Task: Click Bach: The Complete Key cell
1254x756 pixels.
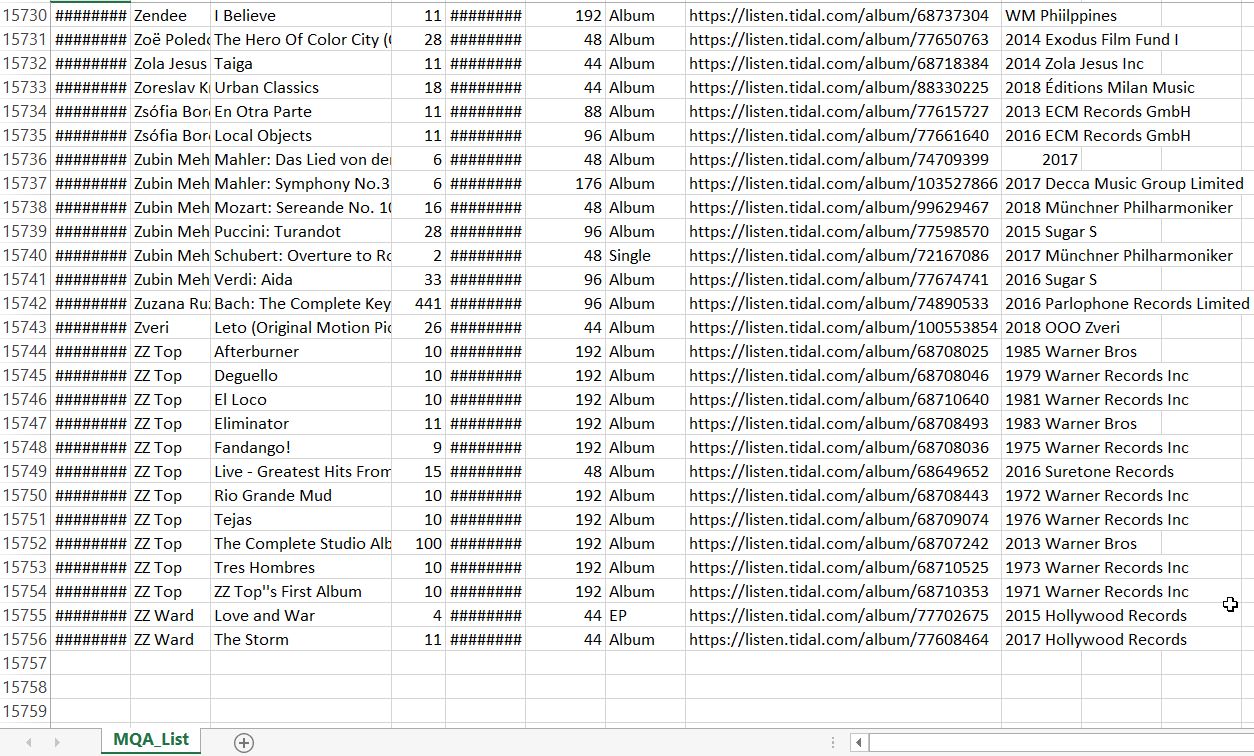Action: [301, 304]
